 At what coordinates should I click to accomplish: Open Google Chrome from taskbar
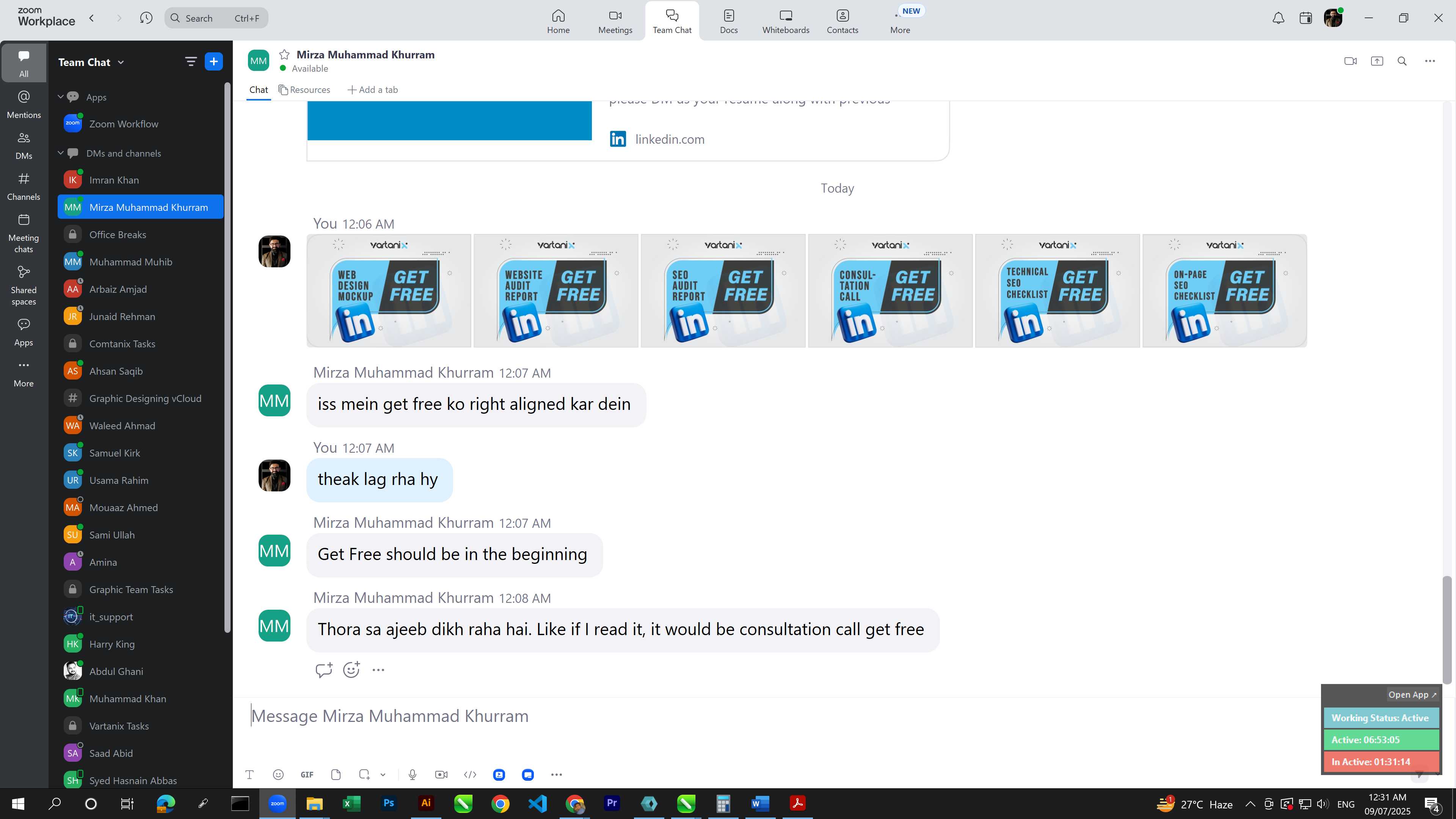click(500, 803)
